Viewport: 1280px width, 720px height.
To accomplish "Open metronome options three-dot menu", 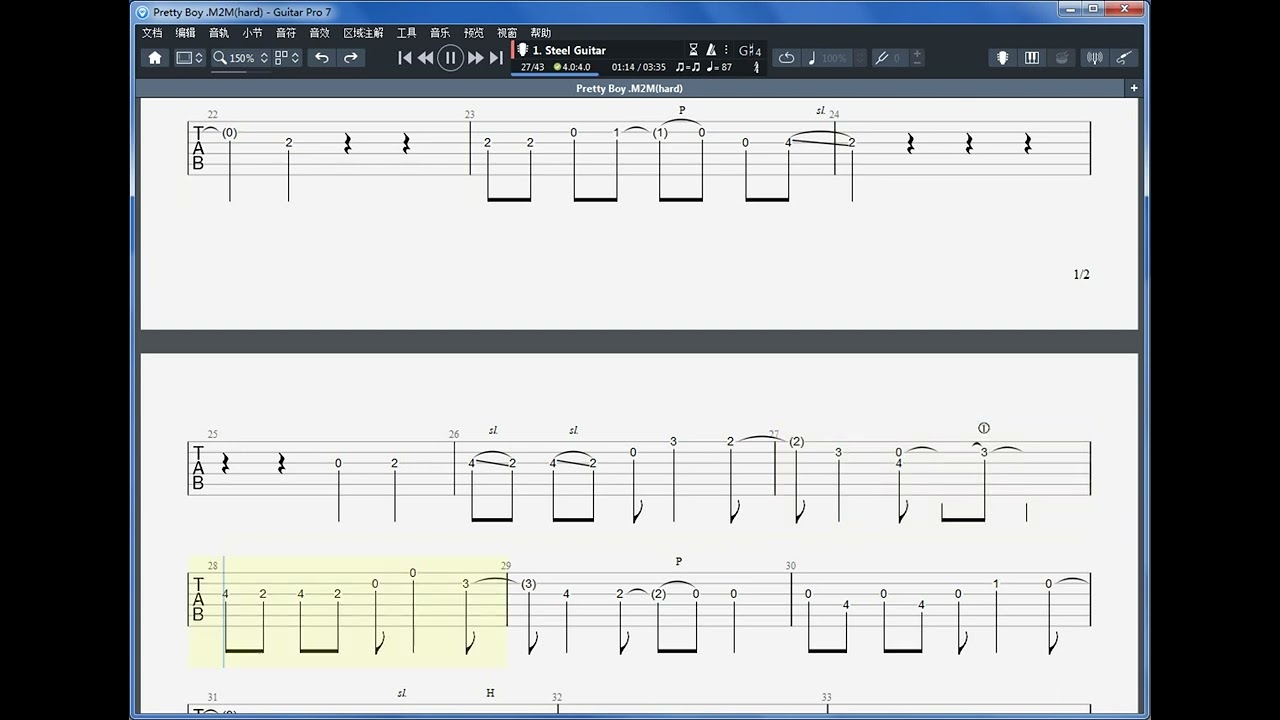I will (726, 50).
